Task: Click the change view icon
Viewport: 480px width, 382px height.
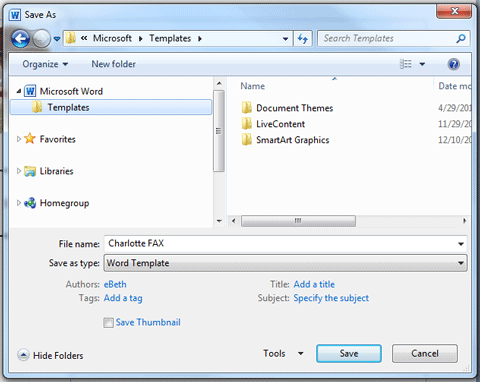Action: pos(405,64)
